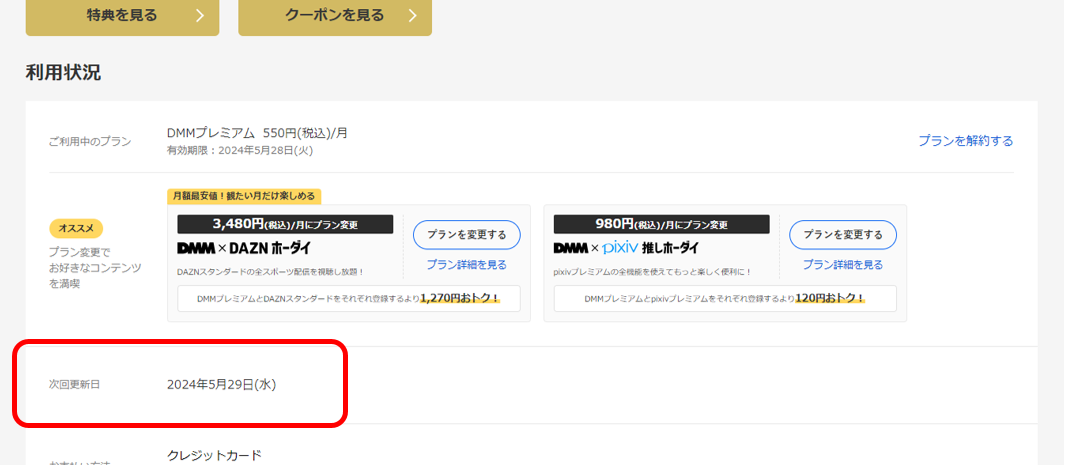1071x467 pixels.
Task: Open プラン詳細を見る for DAZN plan
Action: (467, 264)
